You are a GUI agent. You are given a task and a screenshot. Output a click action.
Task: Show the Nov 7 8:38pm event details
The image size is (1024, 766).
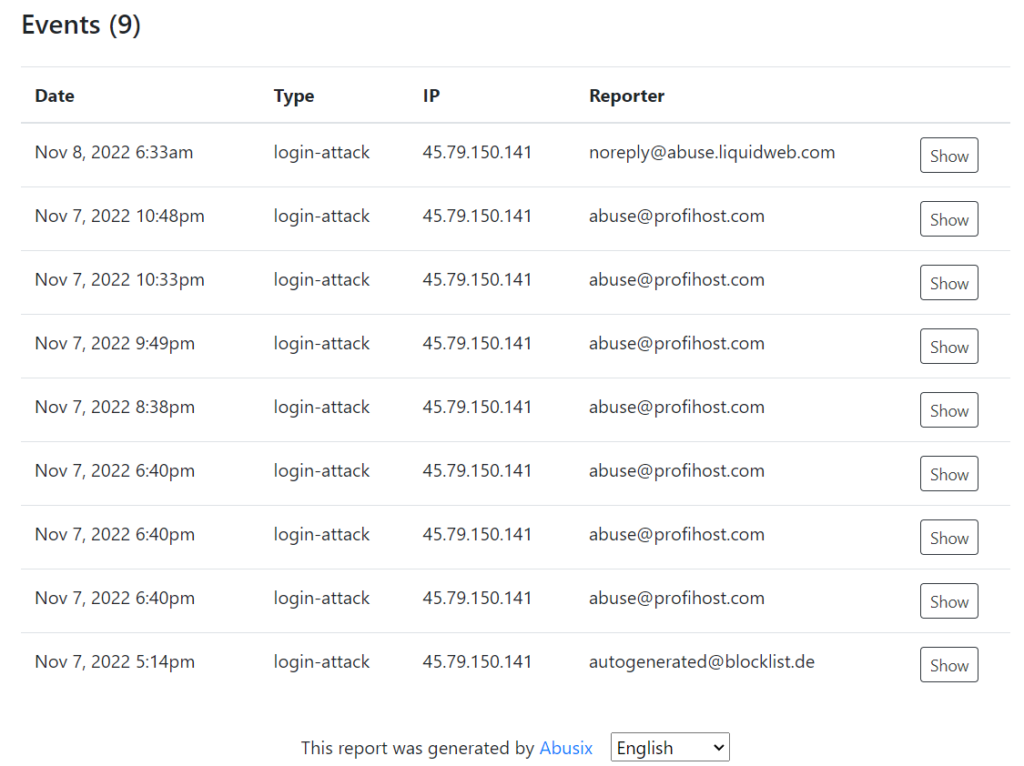(x=948, y=410)
